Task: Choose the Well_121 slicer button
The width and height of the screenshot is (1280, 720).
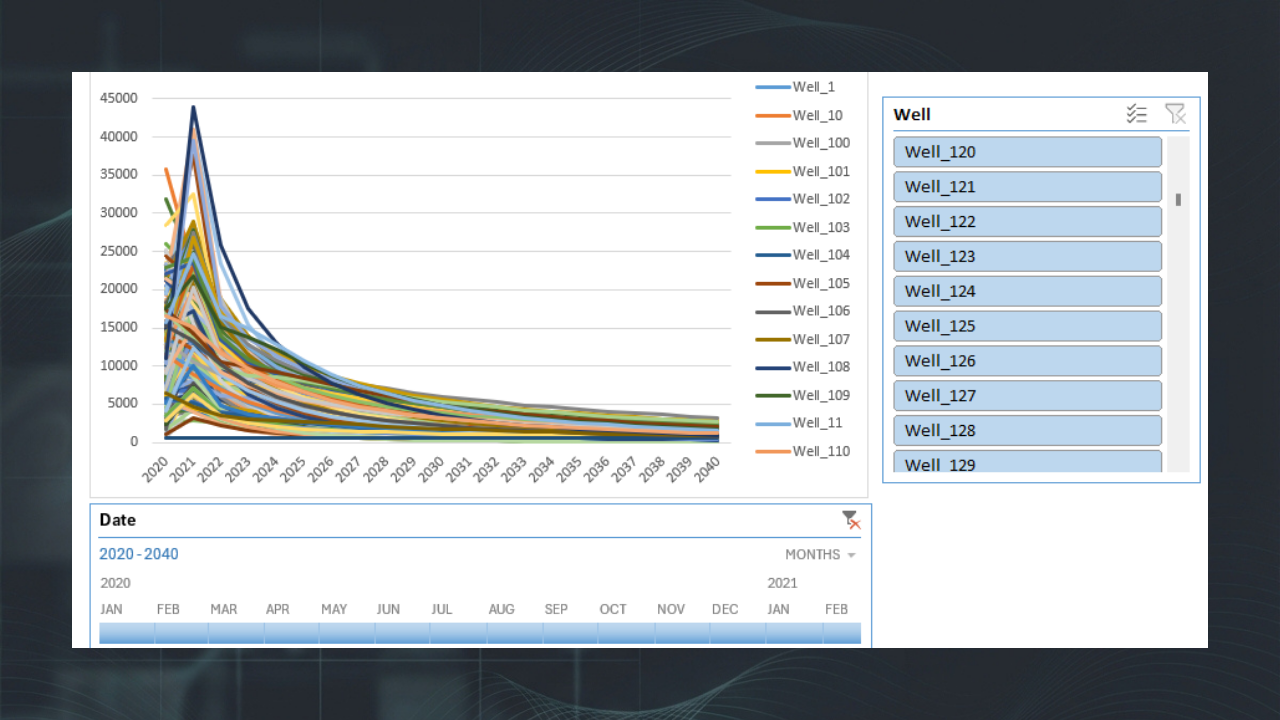Action: 1028,187
